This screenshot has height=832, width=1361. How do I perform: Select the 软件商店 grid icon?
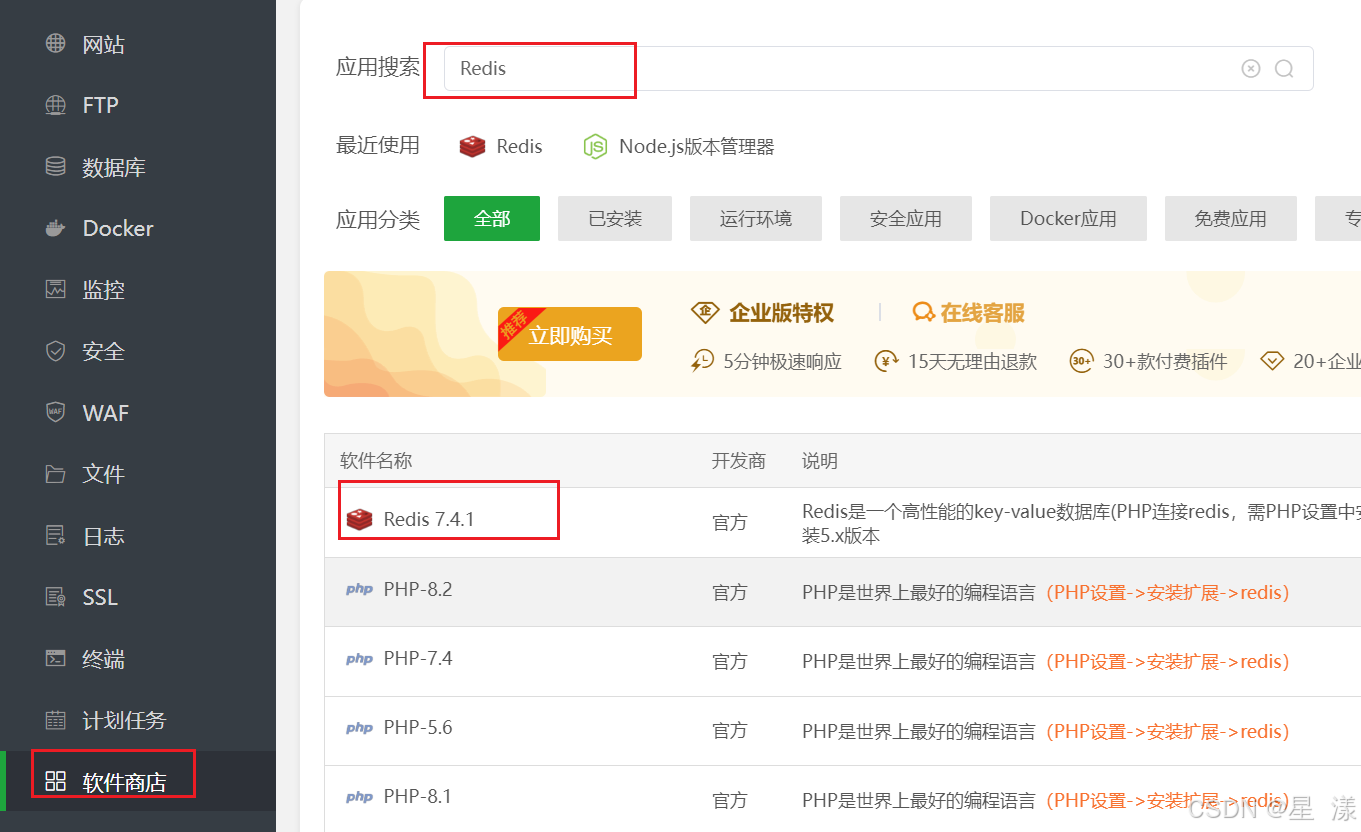tap(56, 781)
